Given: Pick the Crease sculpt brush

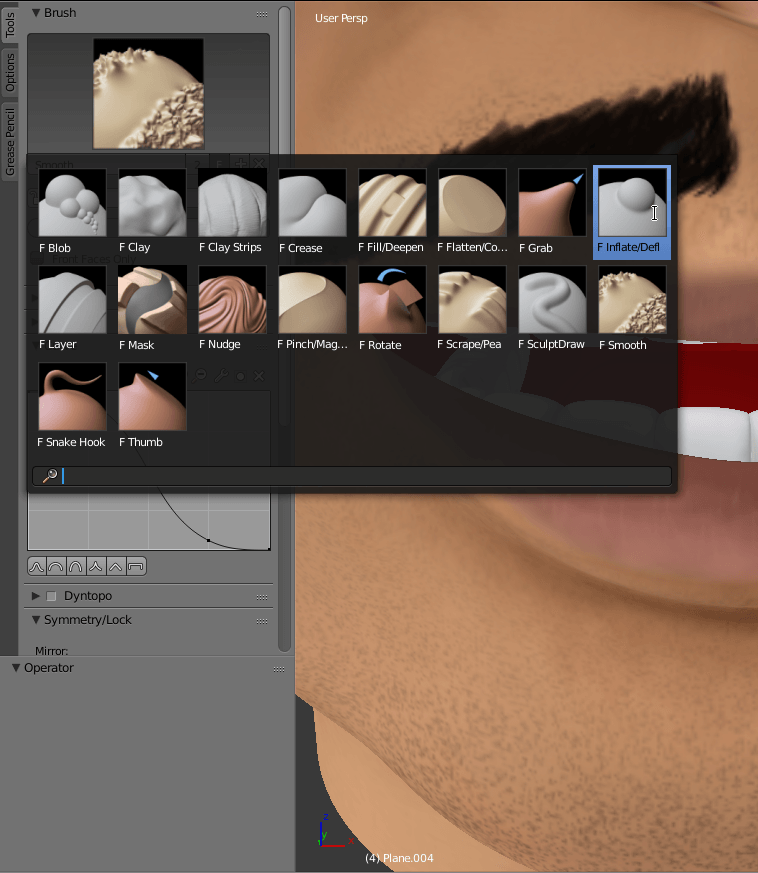Looking at the screenshot, I should pos(312,203).
